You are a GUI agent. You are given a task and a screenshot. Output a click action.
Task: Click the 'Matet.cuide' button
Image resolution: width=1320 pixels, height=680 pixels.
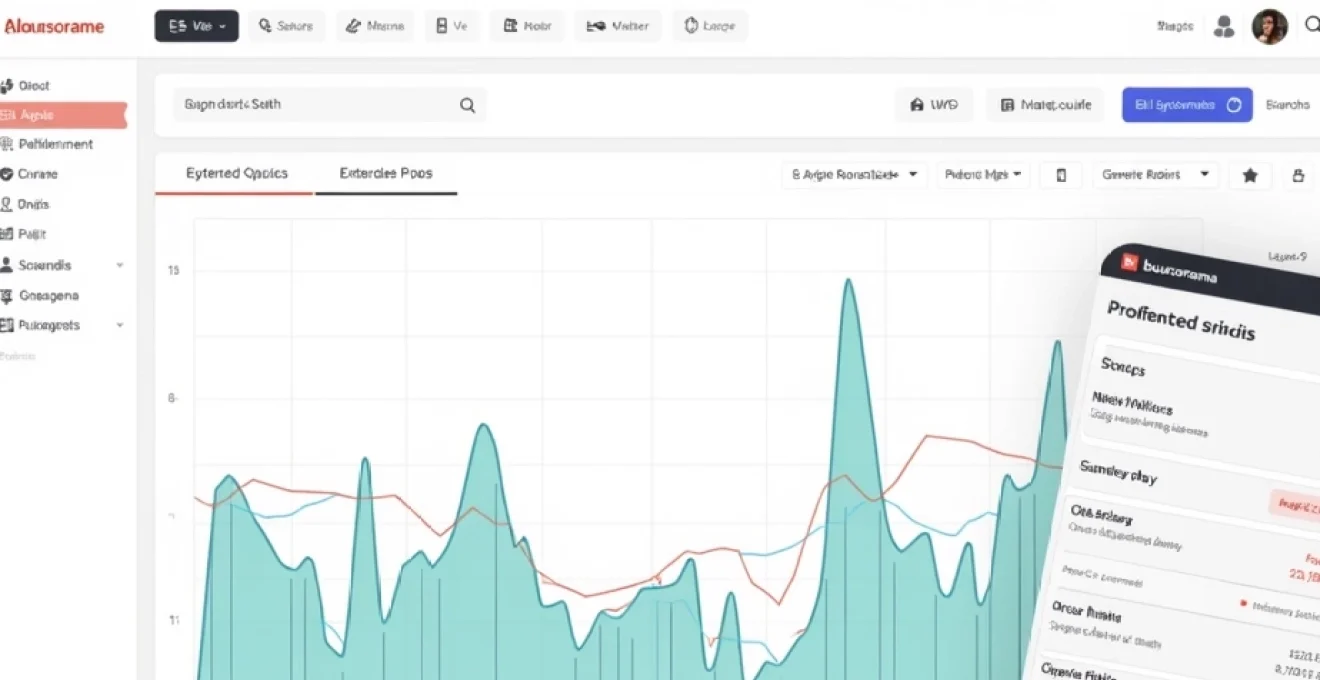1045,104
